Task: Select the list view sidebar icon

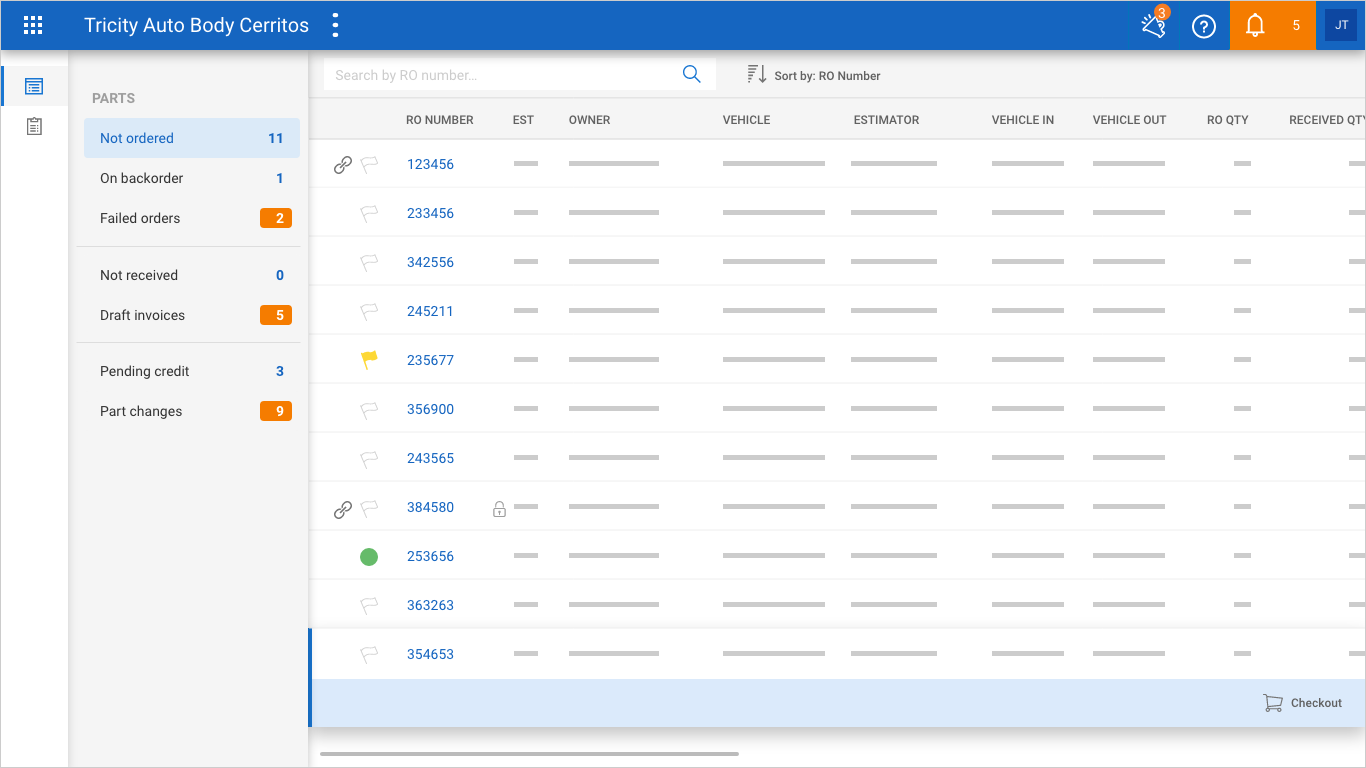Action: coord(34,87)
